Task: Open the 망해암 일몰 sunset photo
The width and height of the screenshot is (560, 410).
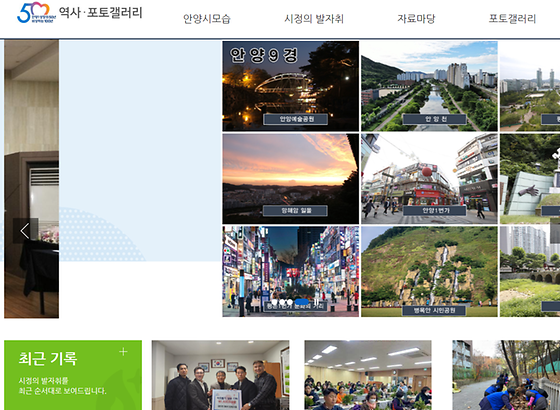Action: 291,179
